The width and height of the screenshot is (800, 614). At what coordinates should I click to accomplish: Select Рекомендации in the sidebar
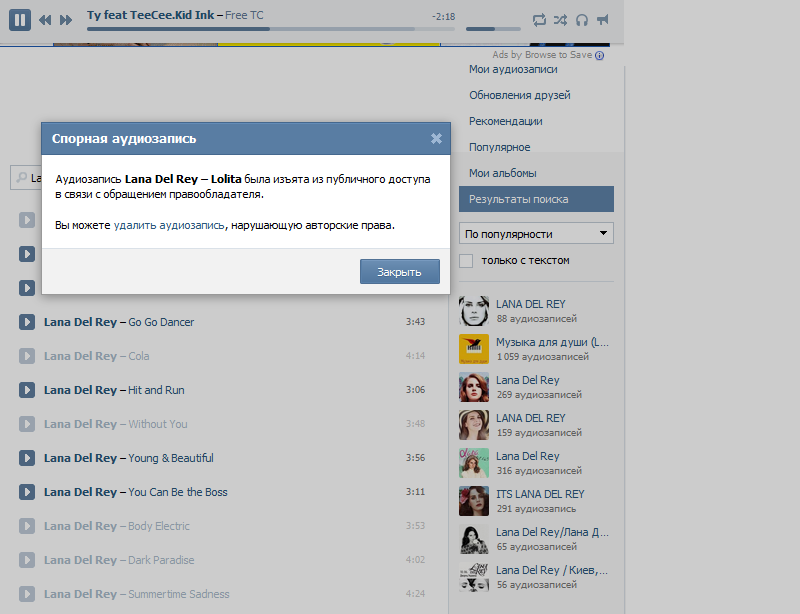pyautogui.click(x=506, y=121)
